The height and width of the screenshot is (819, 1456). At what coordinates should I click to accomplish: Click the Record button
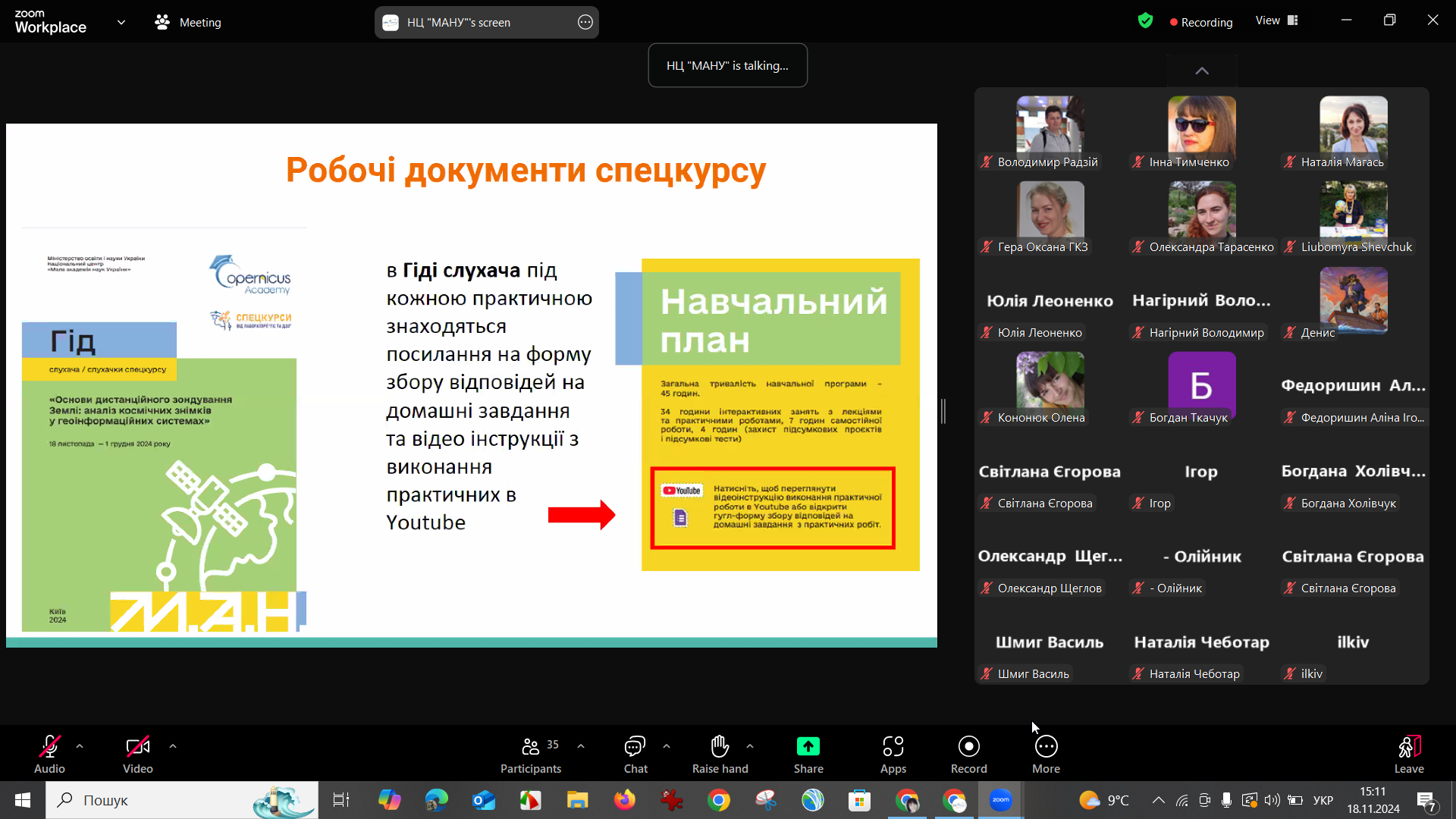969,754
